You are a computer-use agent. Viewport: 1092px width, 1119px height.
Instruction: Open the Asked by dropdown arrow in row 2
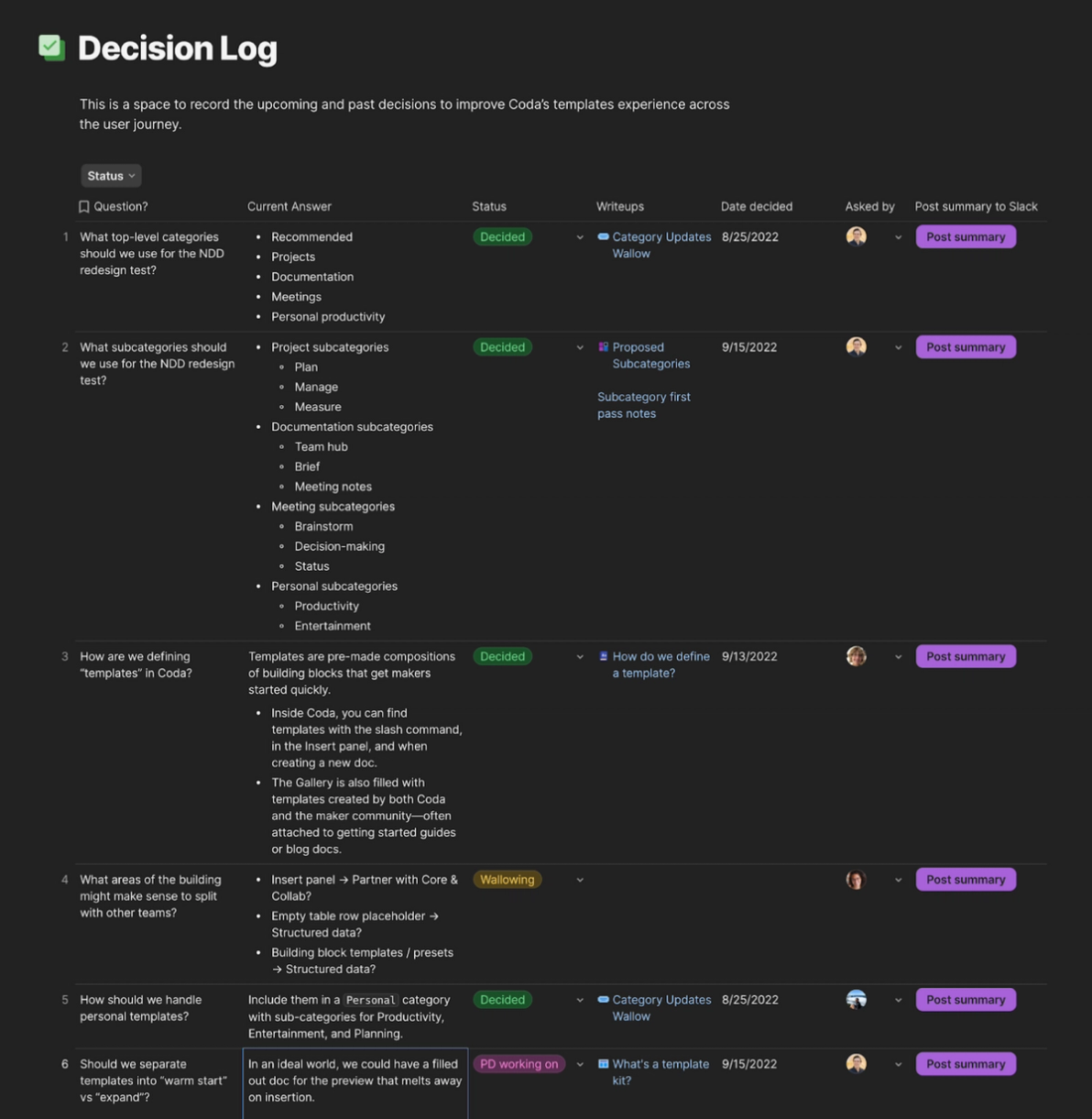click(897, 348)
